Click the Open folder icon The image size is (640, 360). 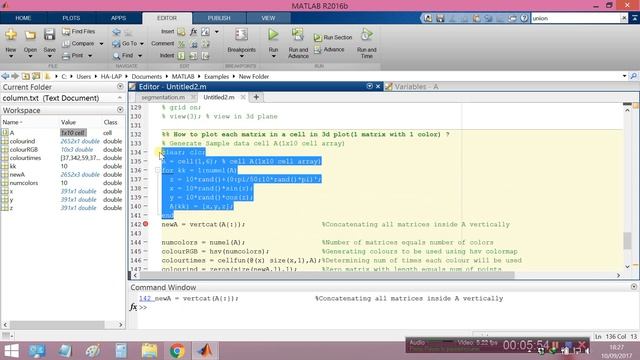coord(30,35)
